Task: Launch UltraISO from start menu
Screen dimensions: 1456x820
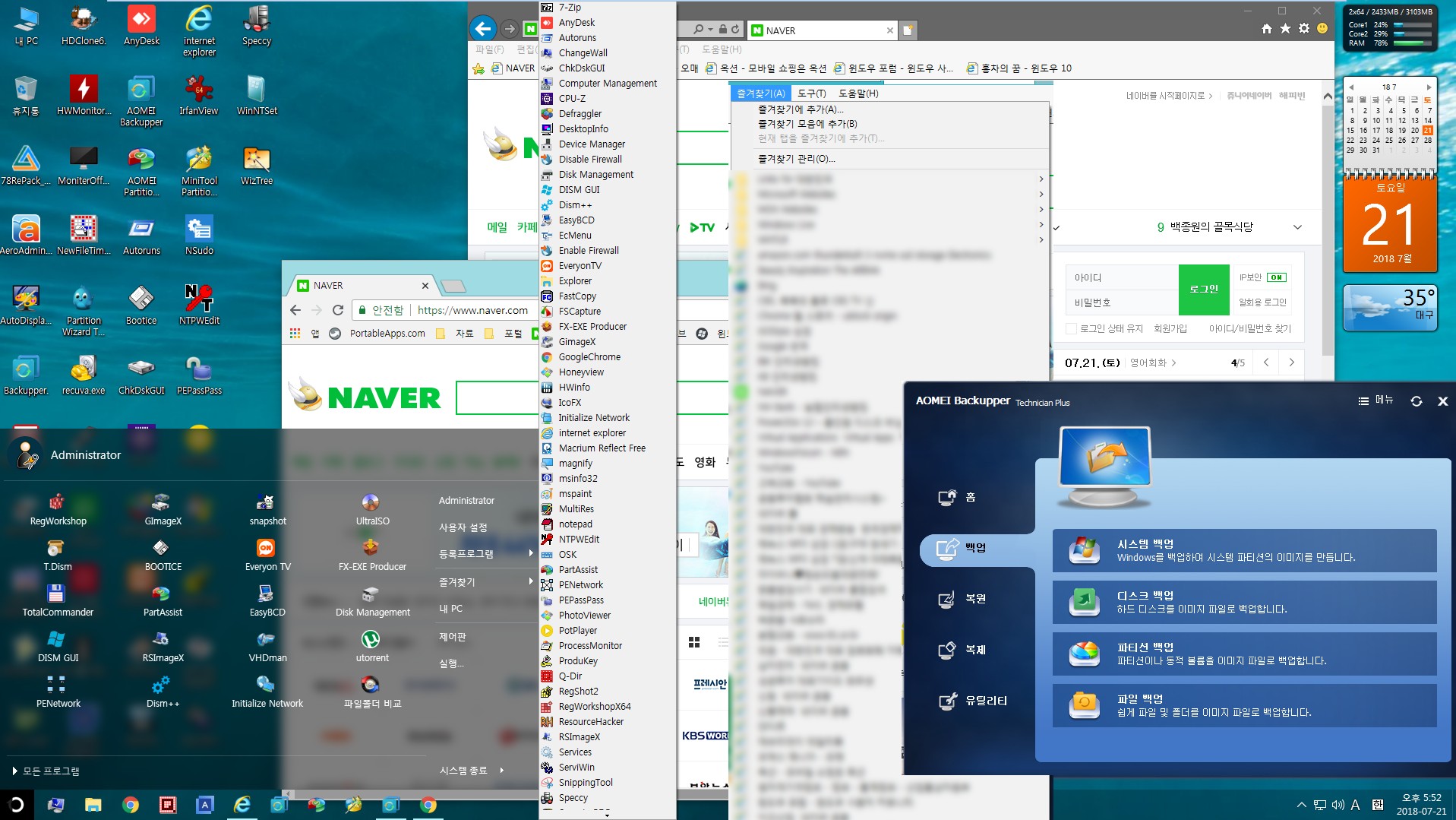Action: [372, 510]
